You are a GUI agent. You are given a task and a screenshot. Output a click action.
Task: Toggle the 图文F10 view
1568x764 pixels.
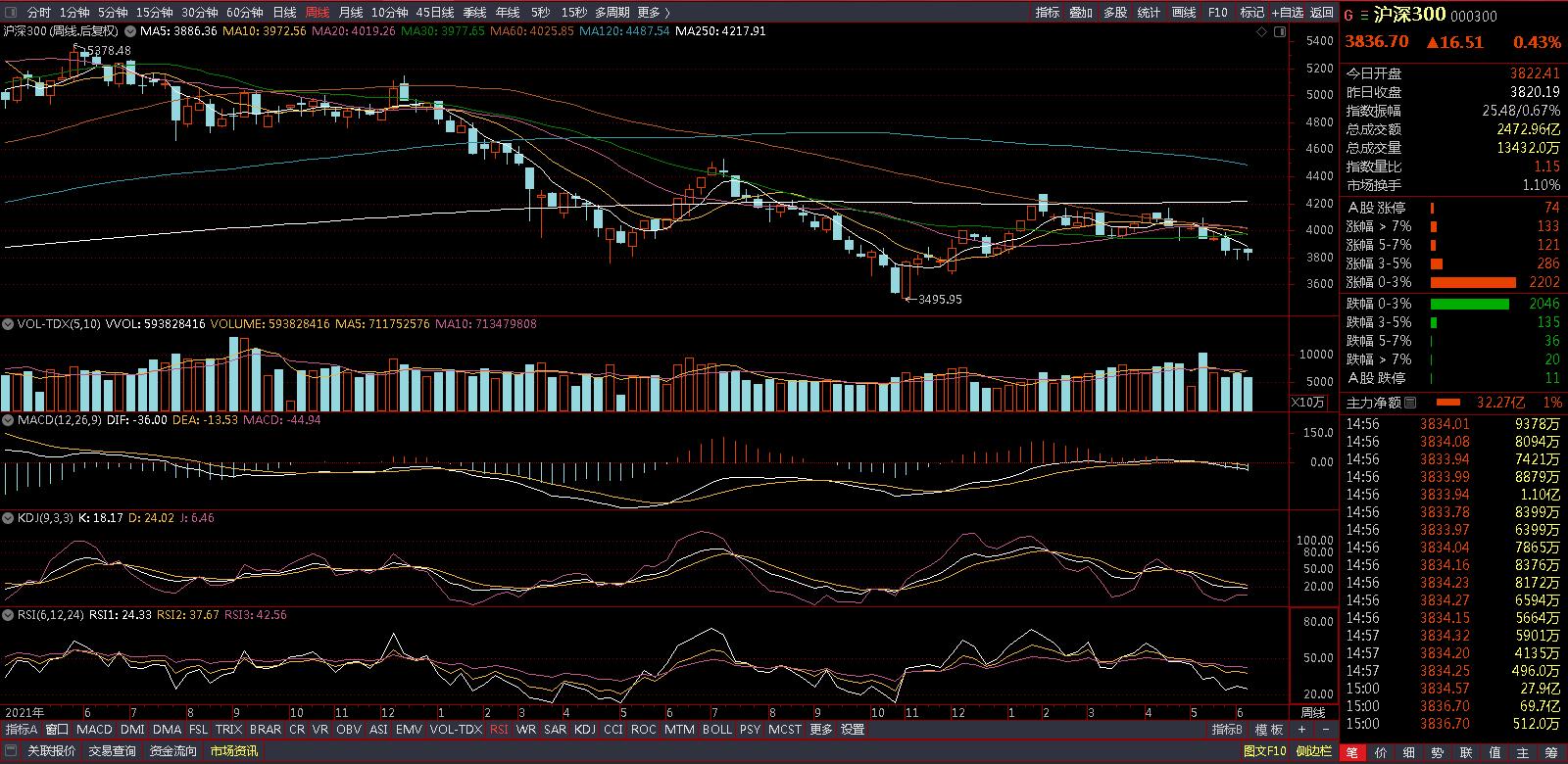[1264, 751]
